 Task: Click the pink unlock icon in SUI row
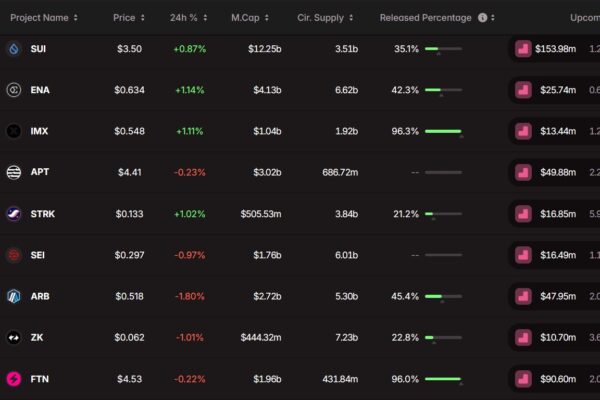[x=522, y=48]
